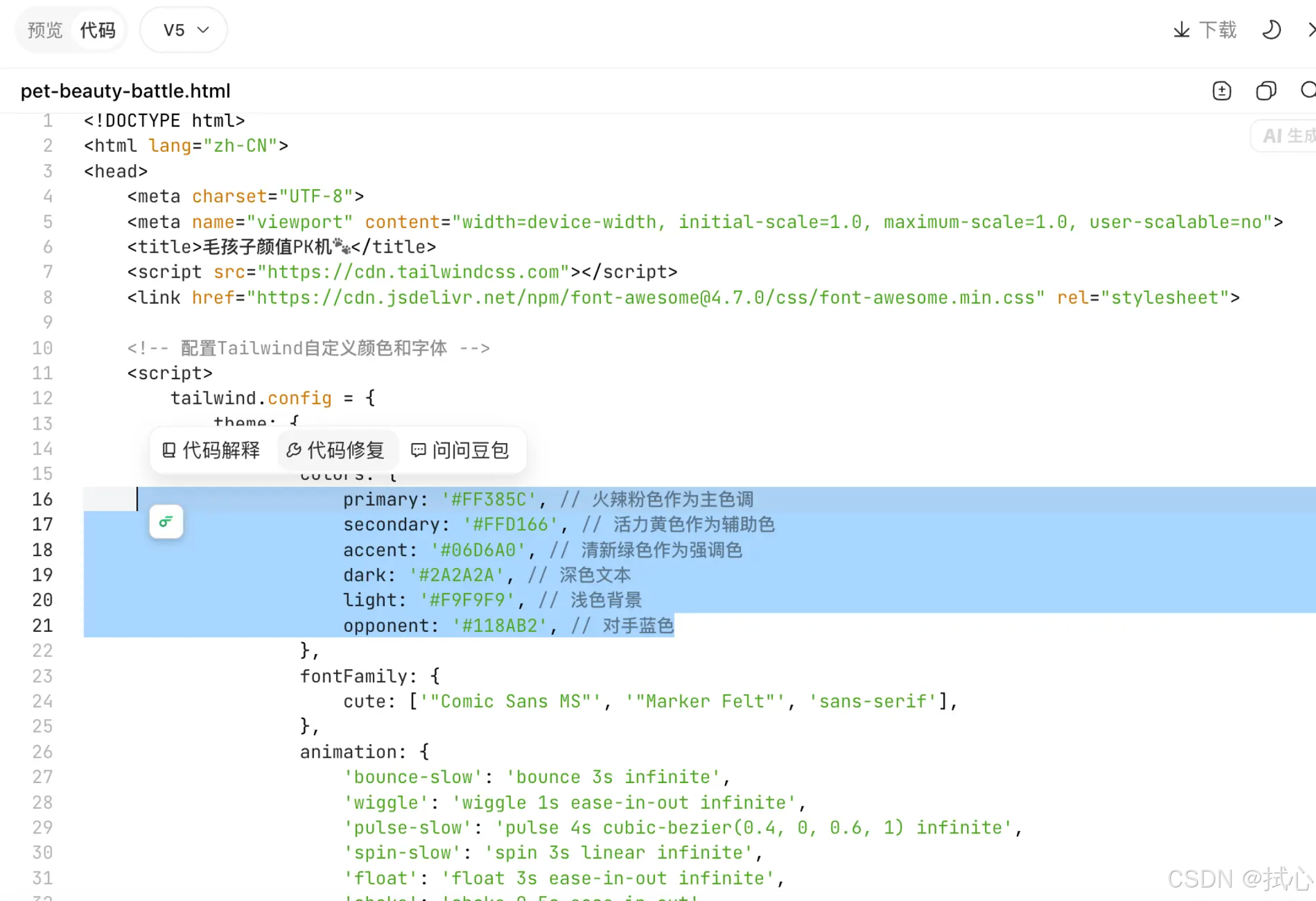Toggle dark mode moon icon
The height and width of the screenshot is (901, 1316).
point(1271,30)
